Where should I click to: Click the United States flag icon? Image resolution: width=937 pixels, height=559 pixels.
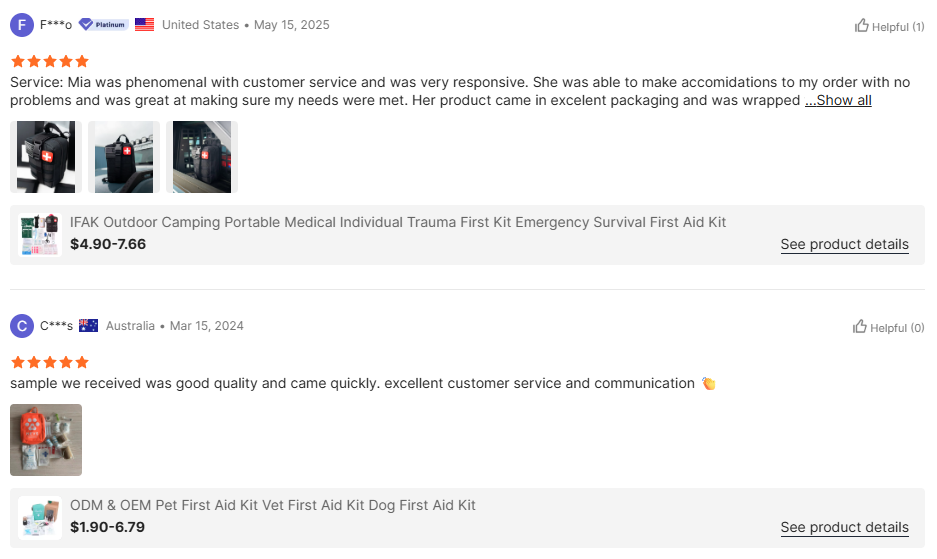coord(145,25)
